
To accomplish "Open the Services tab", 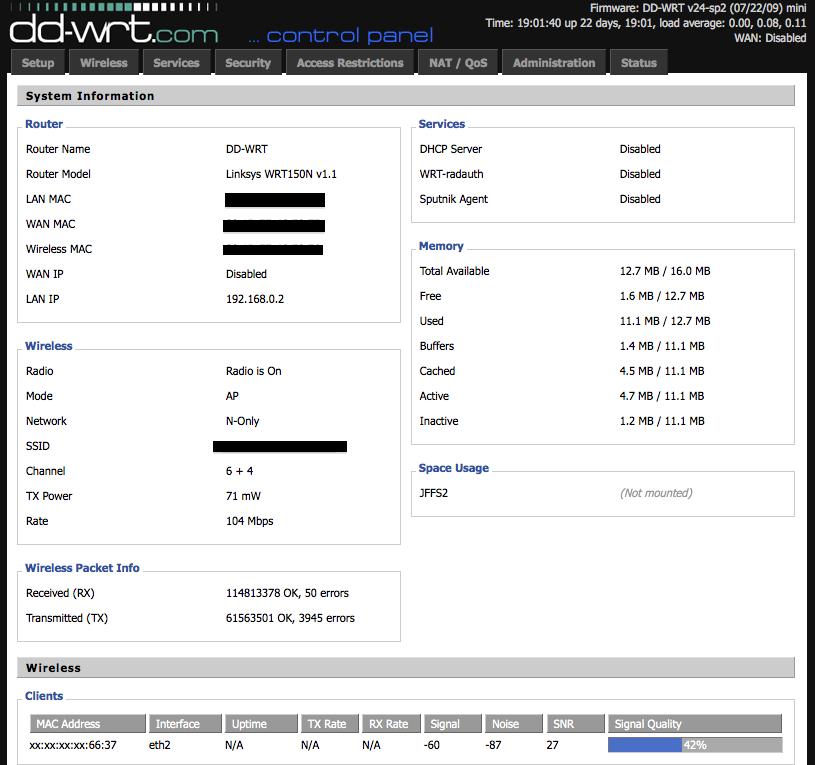I will tap(176, 62).
